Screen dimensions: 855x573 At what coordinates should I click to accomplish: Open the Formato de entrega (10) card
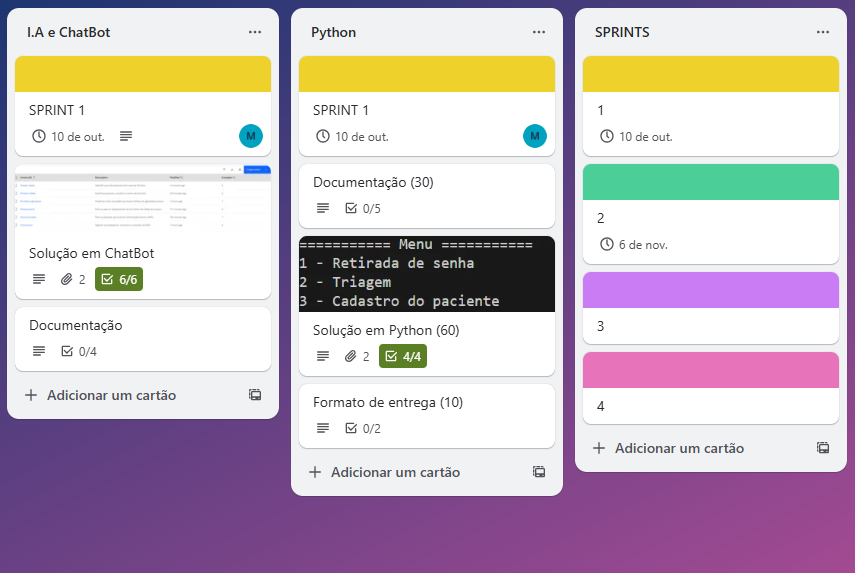388,402
